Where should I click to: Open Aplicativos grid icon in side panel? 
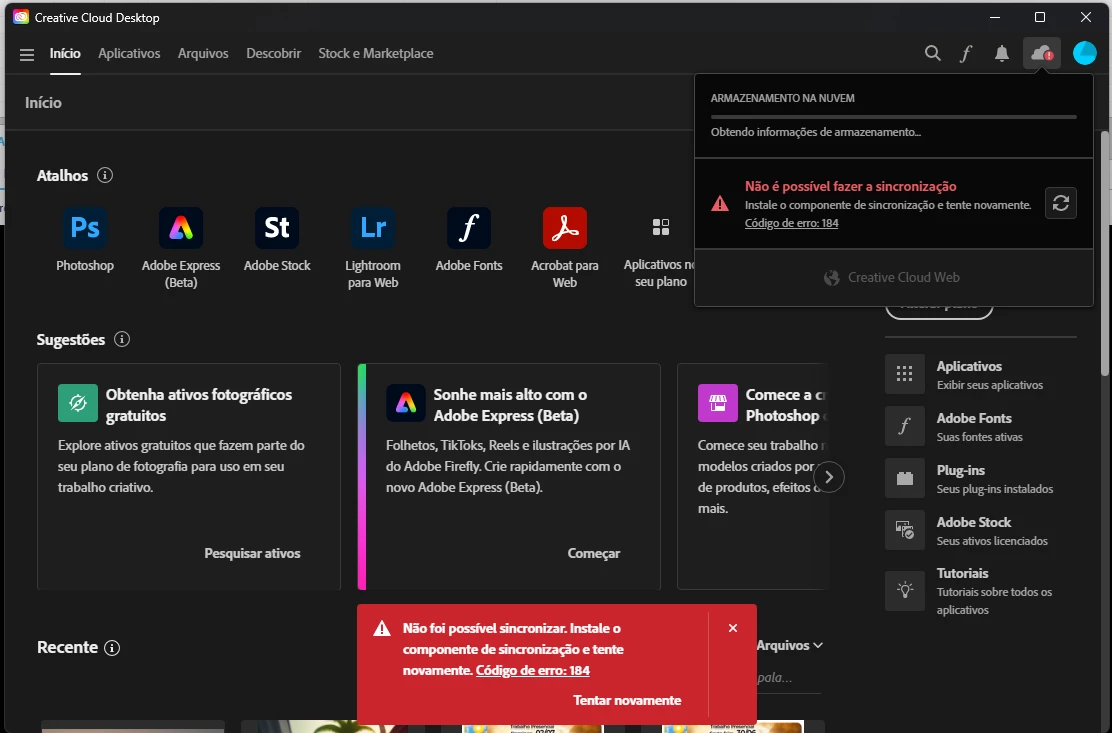905,374
